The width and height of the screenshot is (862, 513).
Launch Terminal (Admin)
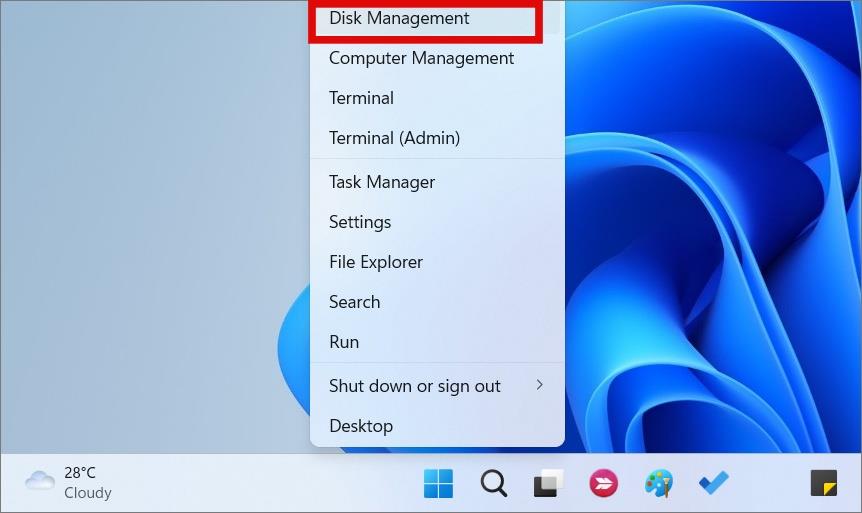437,138
